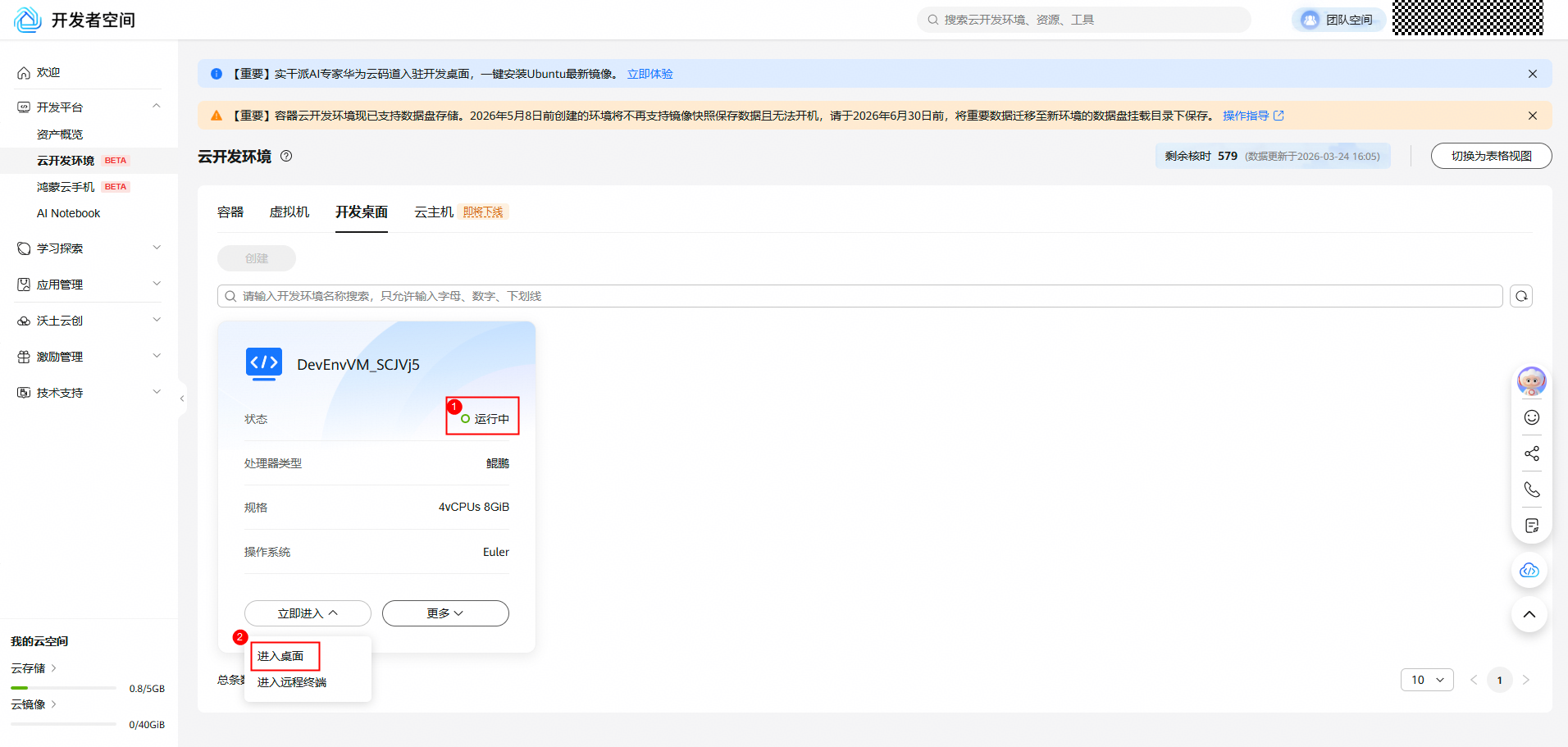Click the blue info icon in the notice banner
Image resolution: width=1568 pixels, height=747 pixels.
click(217, 74)
